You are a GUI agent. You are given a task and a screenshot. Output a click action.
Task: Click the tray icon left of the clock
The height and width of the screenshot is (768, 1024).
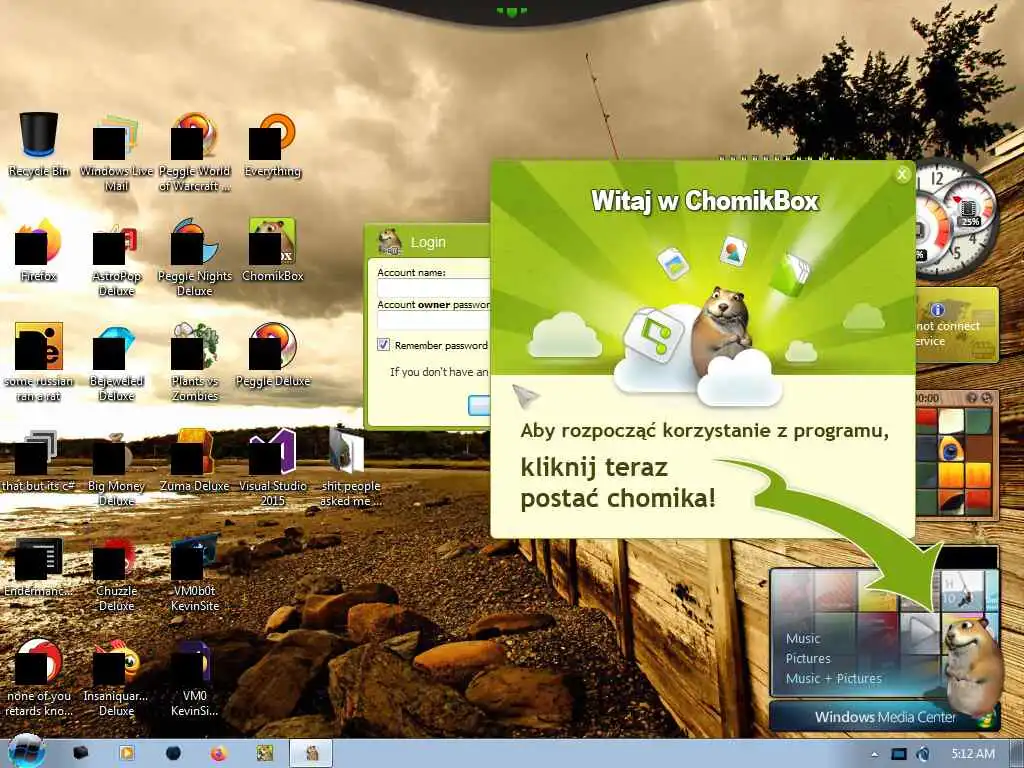pos(923,754)
